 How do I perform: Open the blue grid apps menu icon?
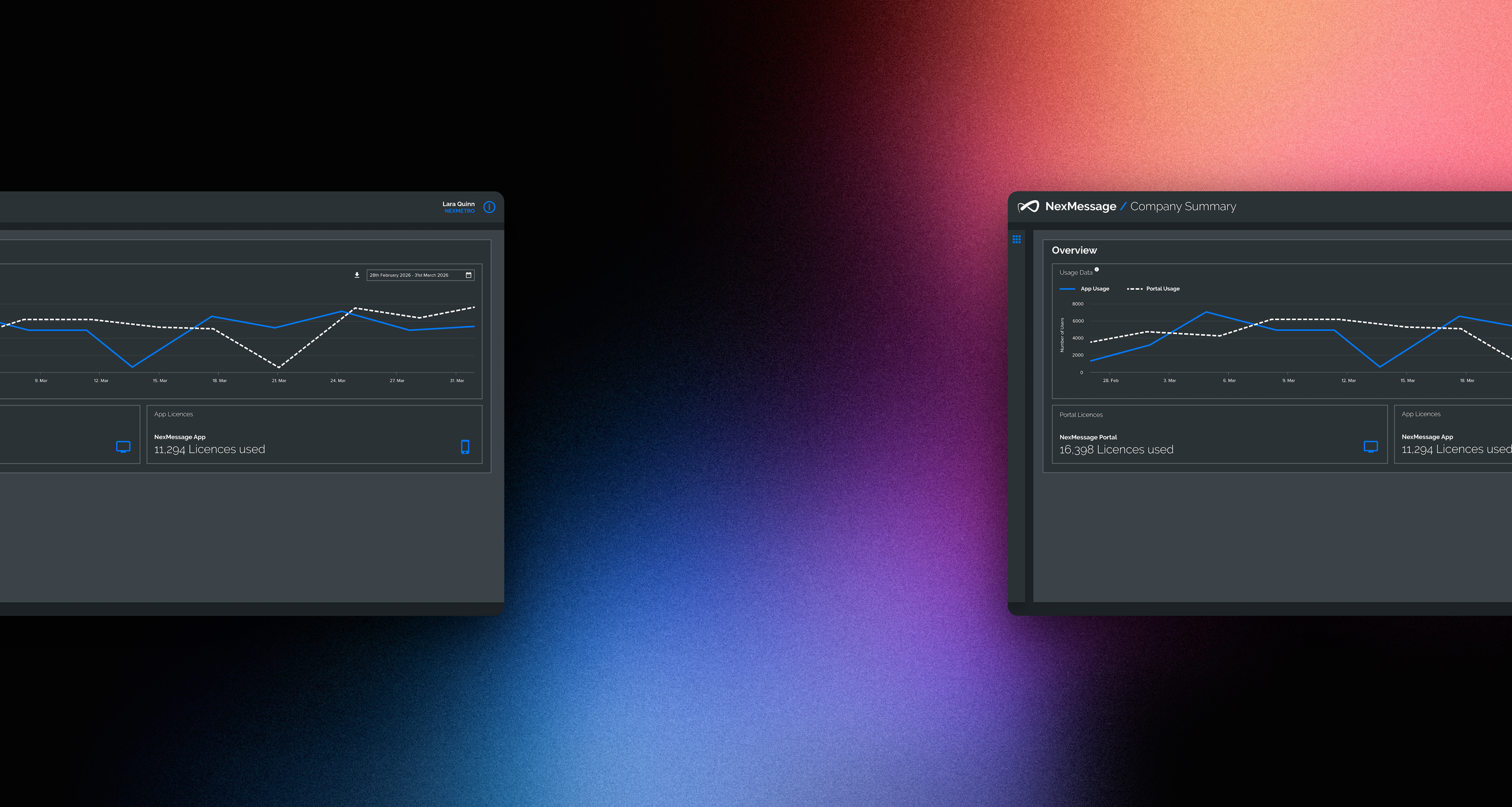(x=1017, y=240)
